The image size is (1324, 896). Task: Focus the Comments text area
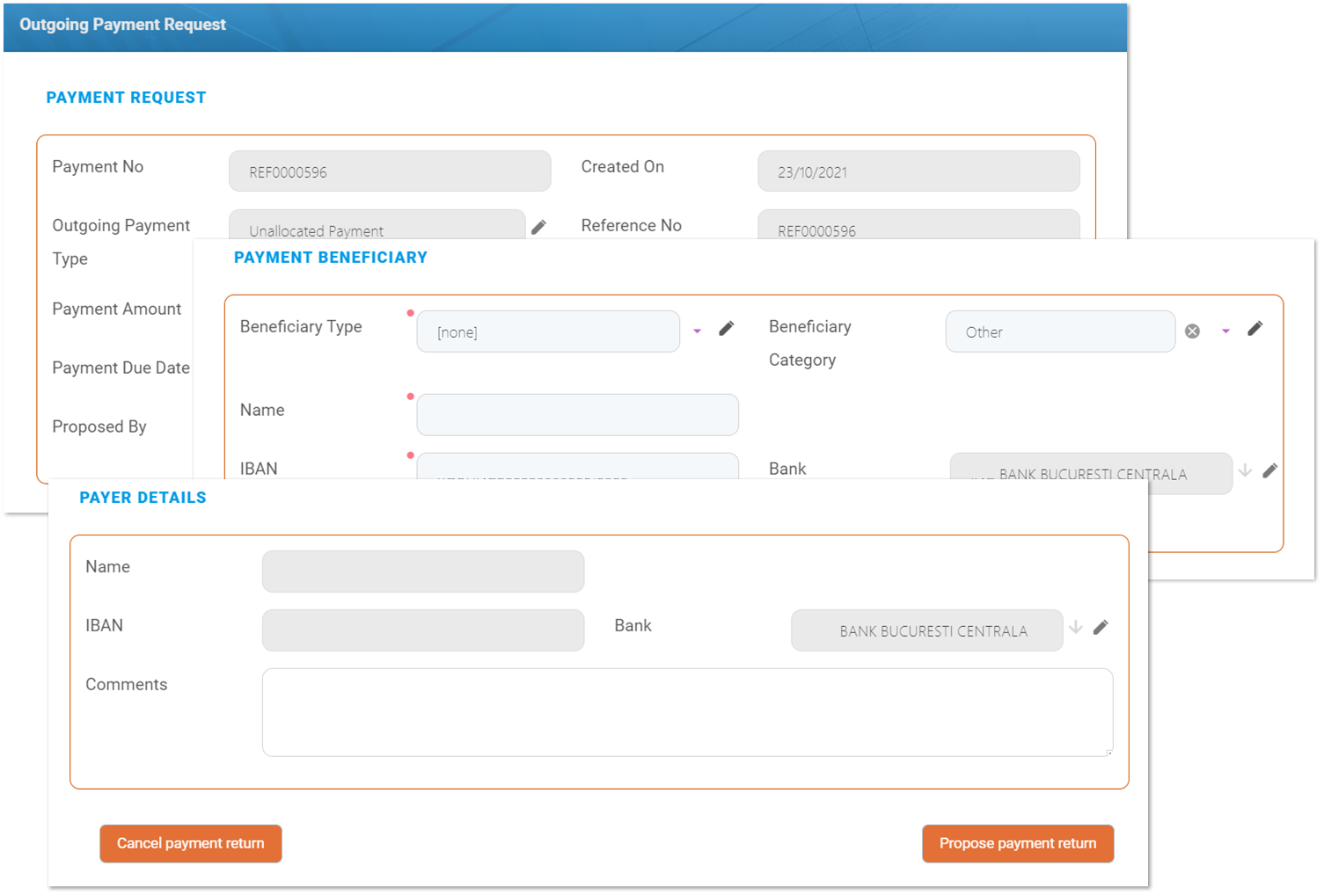pos(686,712)
